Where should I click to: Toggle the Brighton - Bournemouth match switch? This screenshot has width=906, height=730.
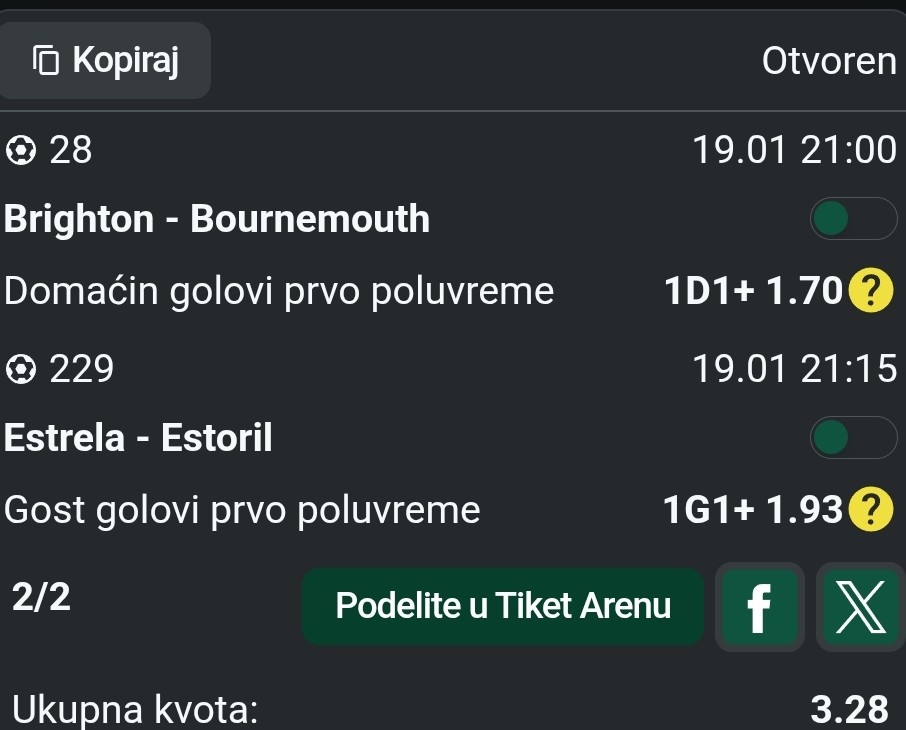point(853,219)
